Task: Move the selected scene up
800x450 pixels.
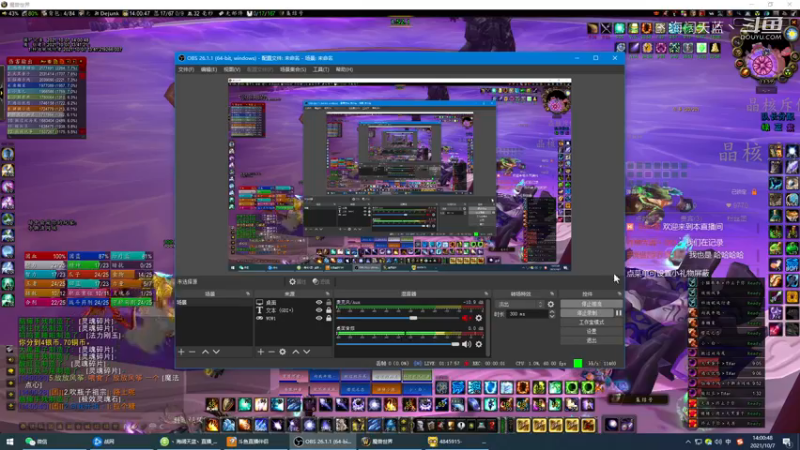Action: pyautogui.click(x=205, y=352)
